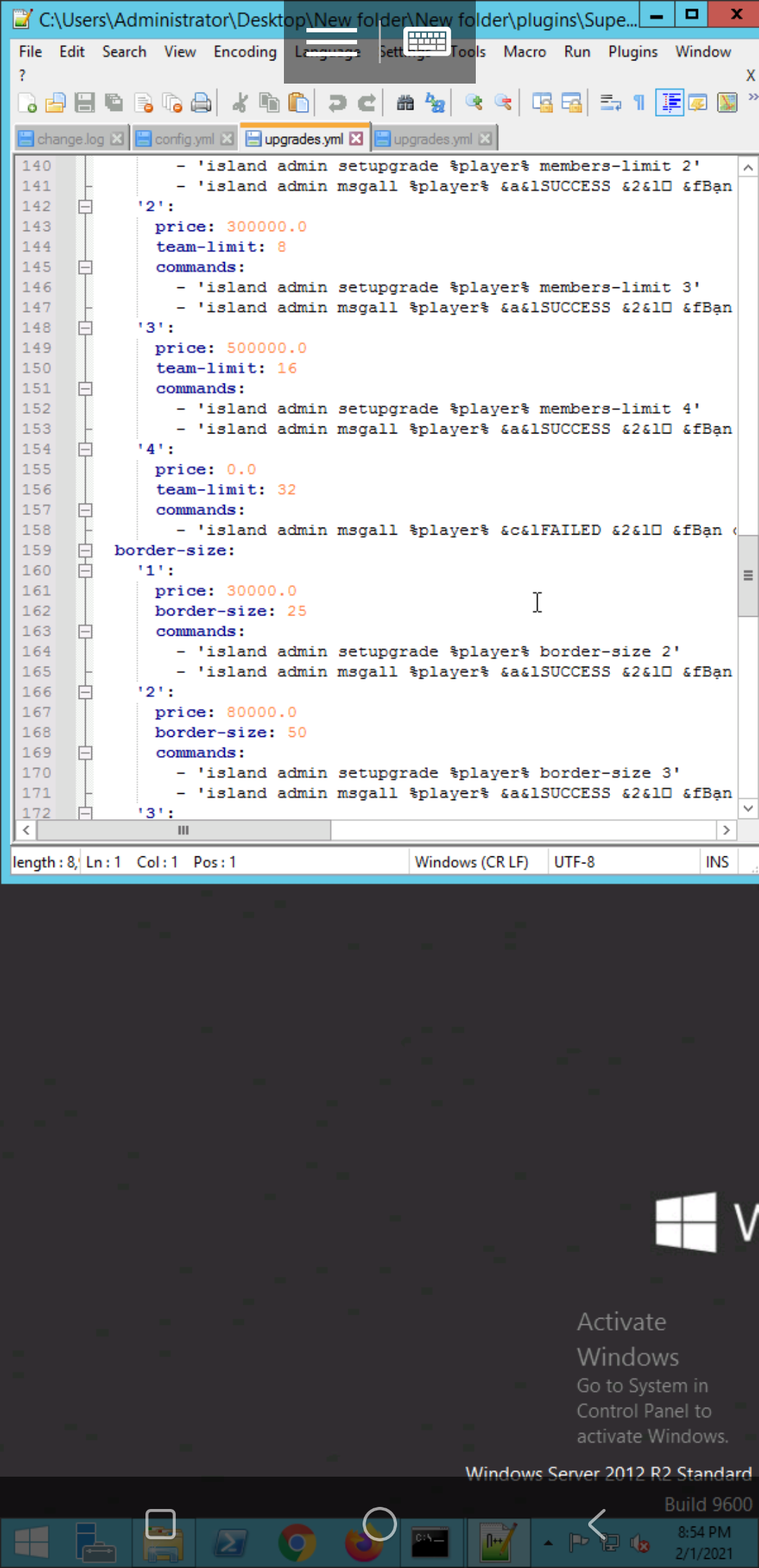Click the Zoom In magnifier icon
759x1568 pixels.
tap(474, 103)
